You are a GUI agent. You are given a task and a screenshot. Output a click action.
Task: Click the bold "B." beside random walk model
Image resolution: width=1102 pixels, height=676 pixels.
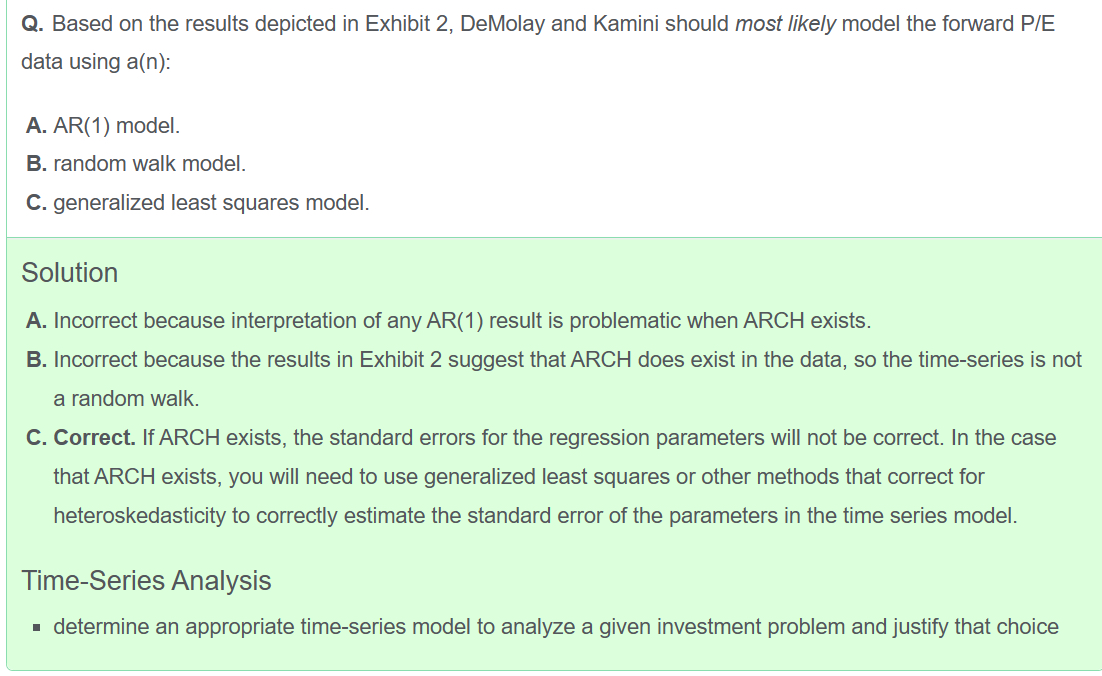click(37, 164)
